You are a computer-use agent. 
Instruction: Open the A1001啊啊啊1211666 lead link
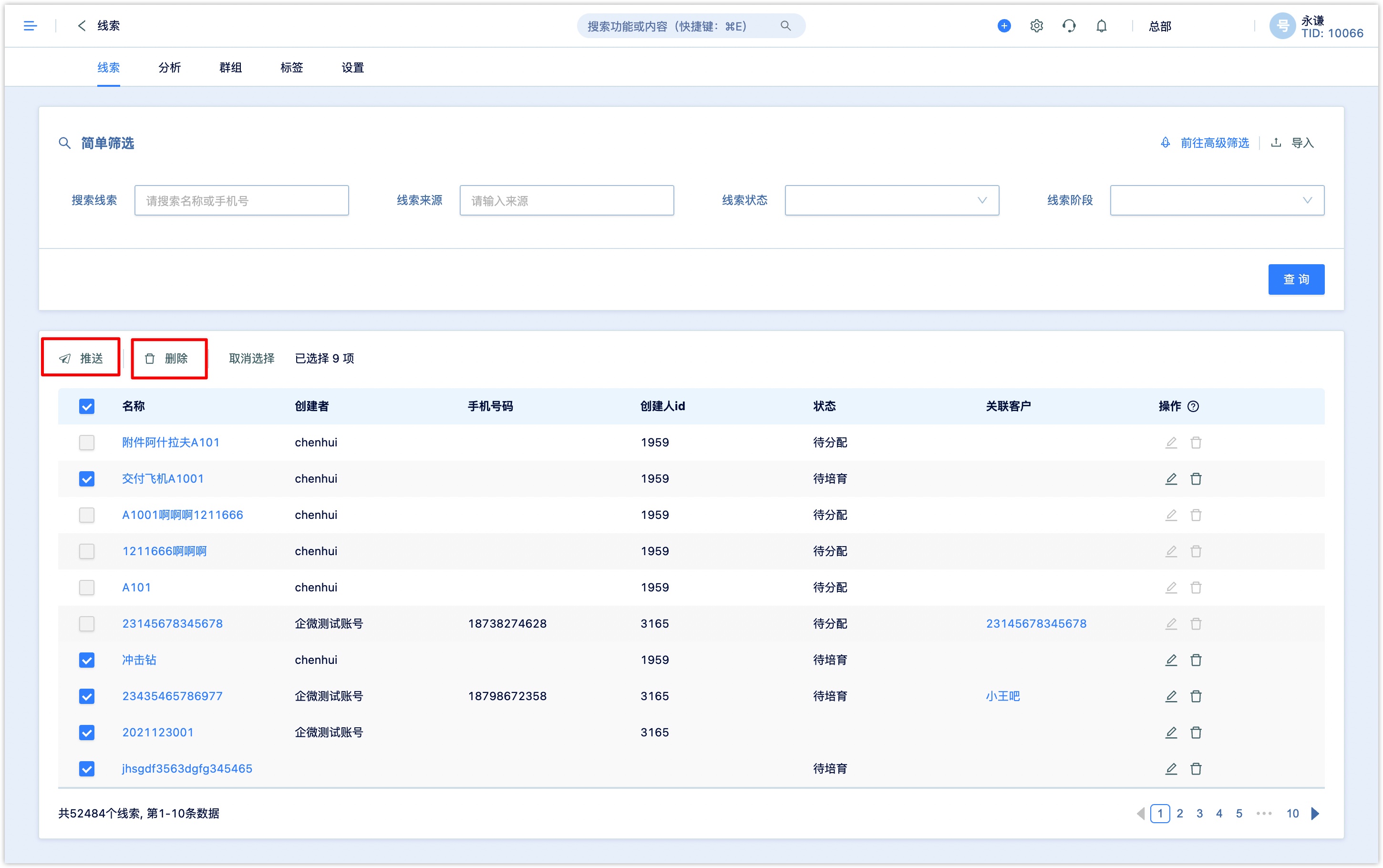183,515
